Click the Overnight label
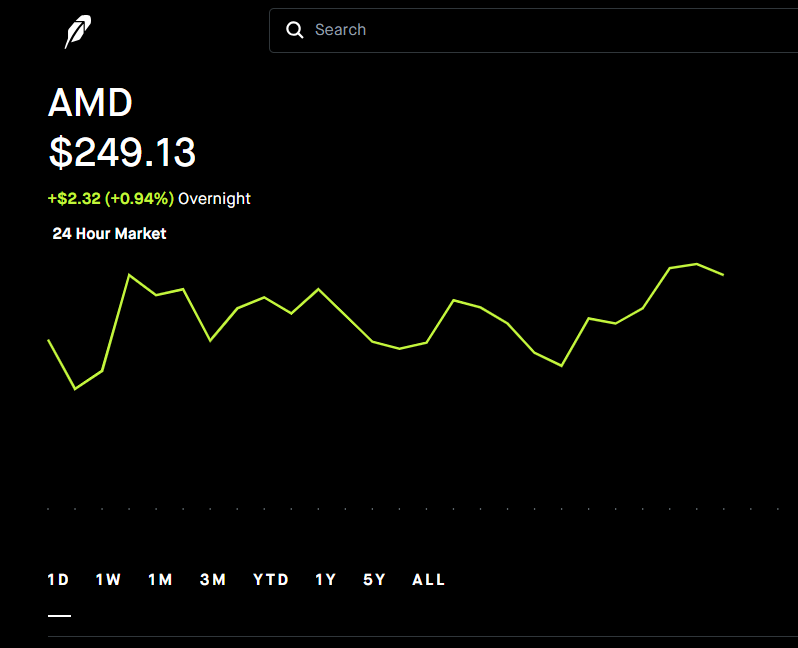Image resolution: width=798 pixels, height=648 pixels. click(x=214, y=199)
